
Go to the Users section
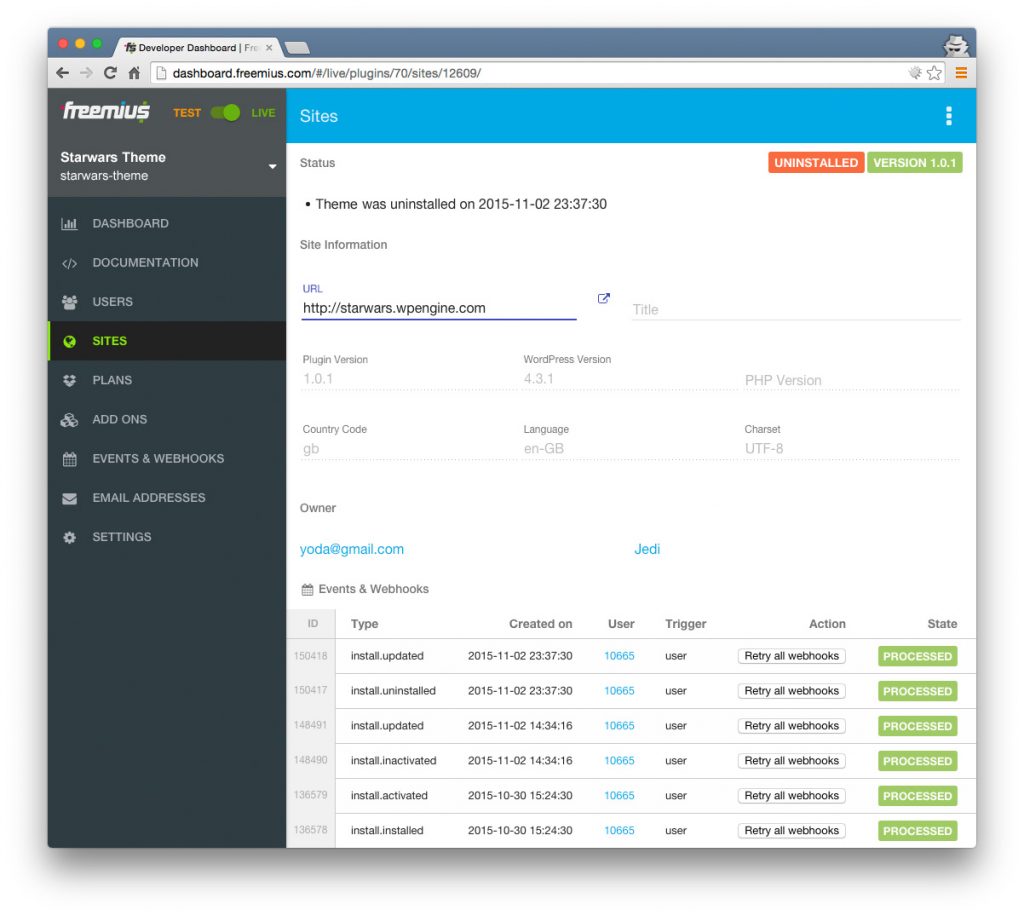click(x=167, y=302)
